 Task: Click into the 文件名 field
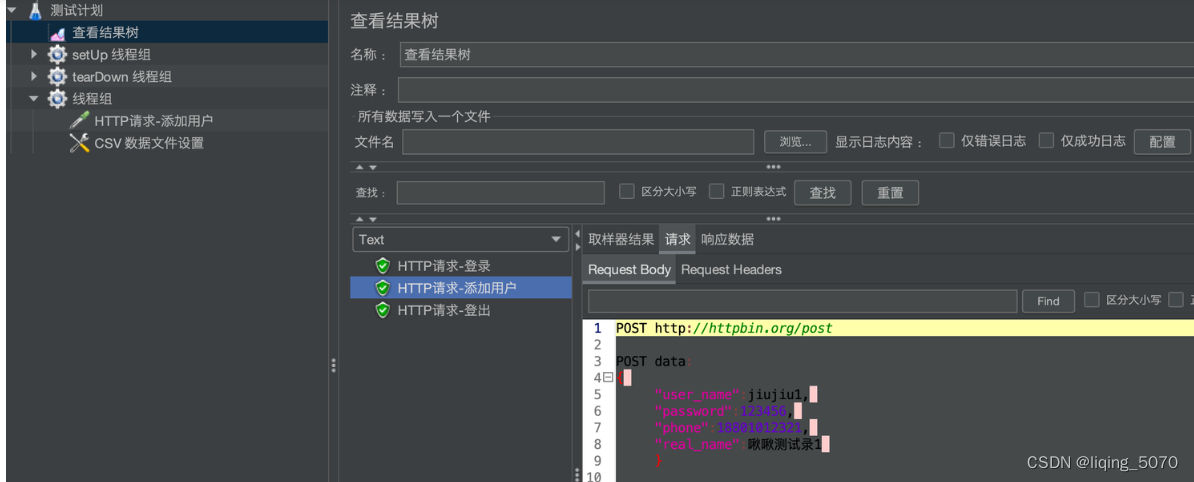[578, 142]
